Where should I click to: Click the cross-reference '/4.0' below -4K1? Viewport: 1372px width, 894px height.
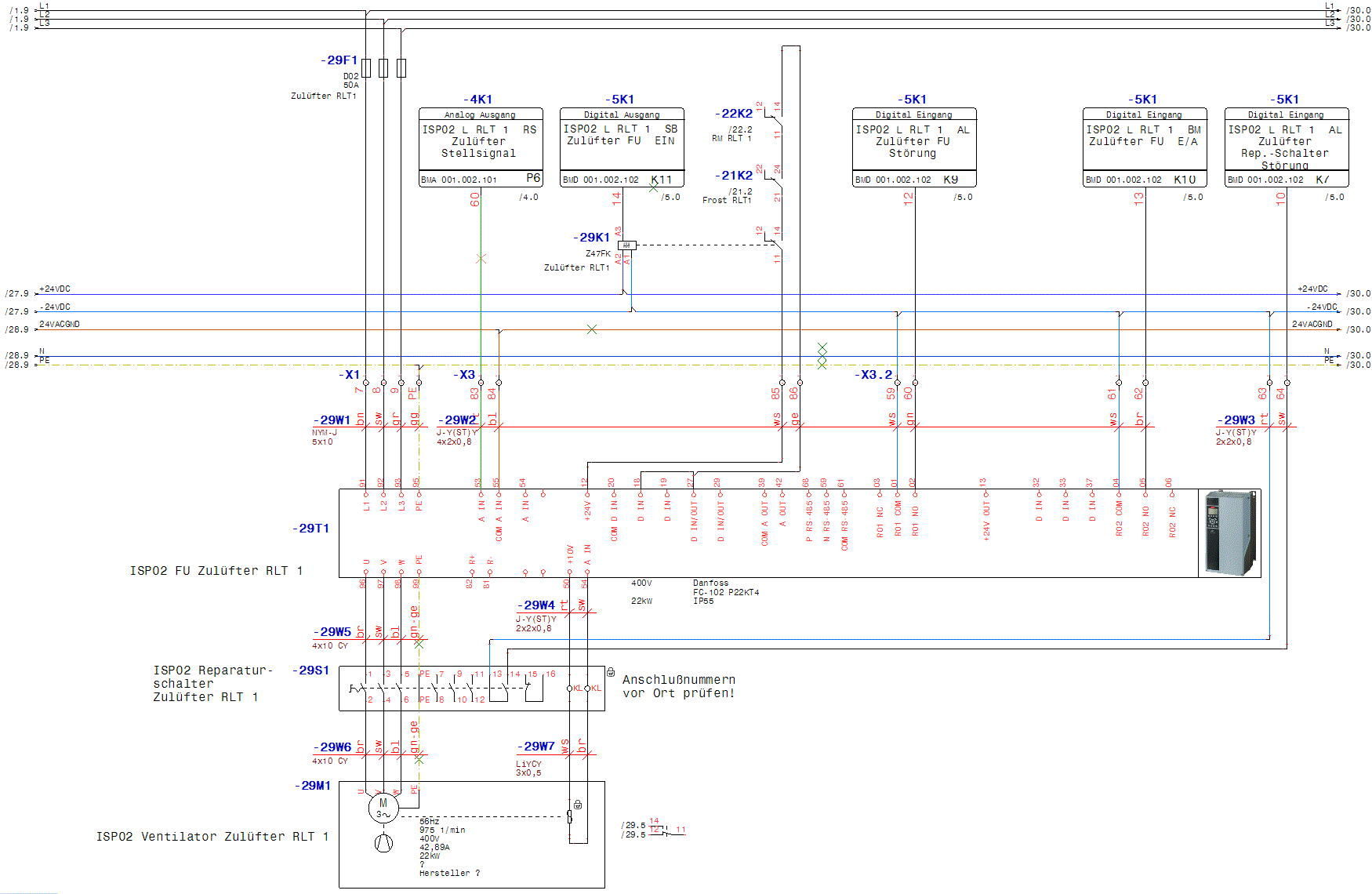click(528, 198)
